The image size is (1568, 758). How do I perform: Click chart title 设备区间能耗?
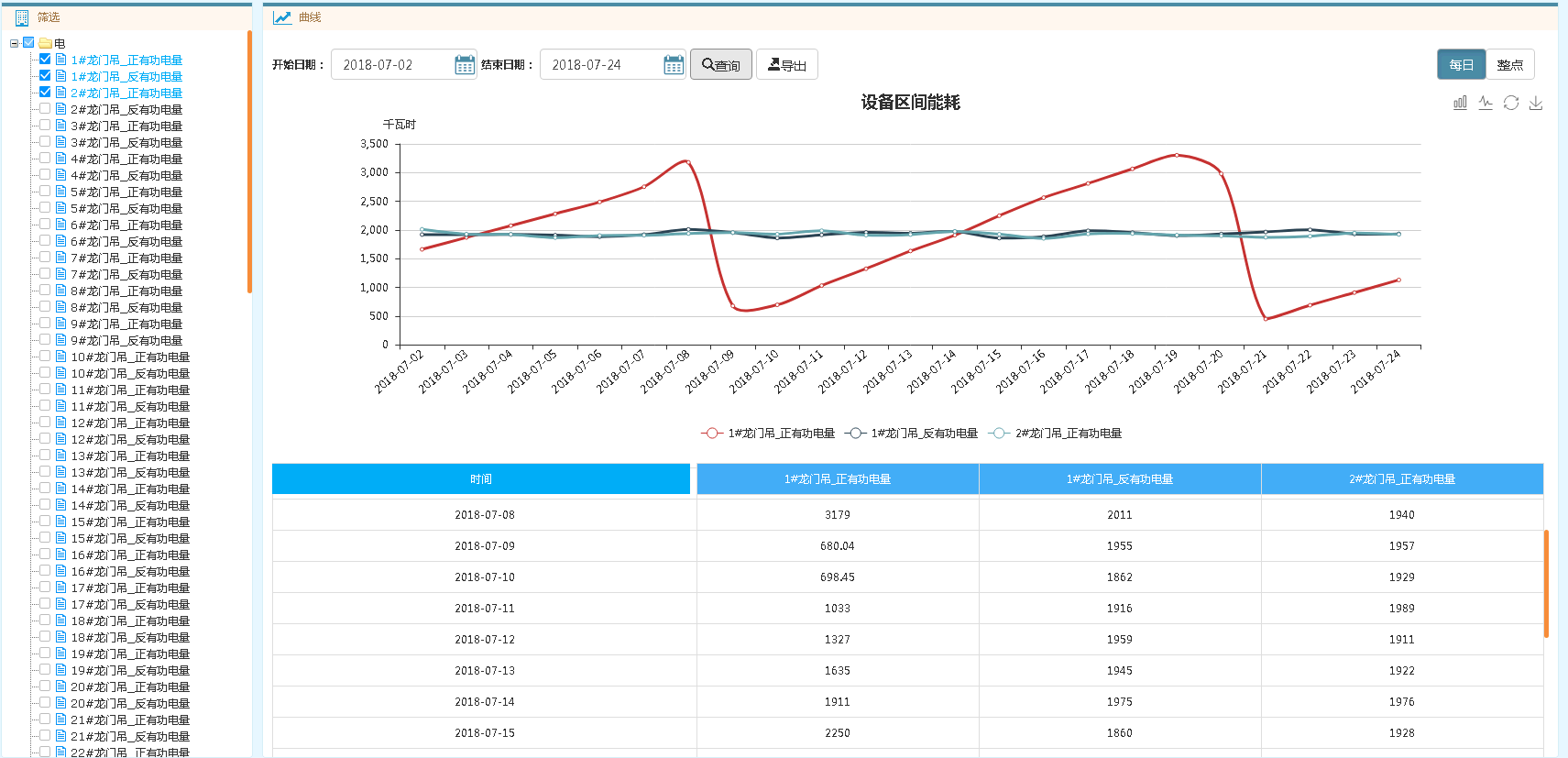coord(910,103)
